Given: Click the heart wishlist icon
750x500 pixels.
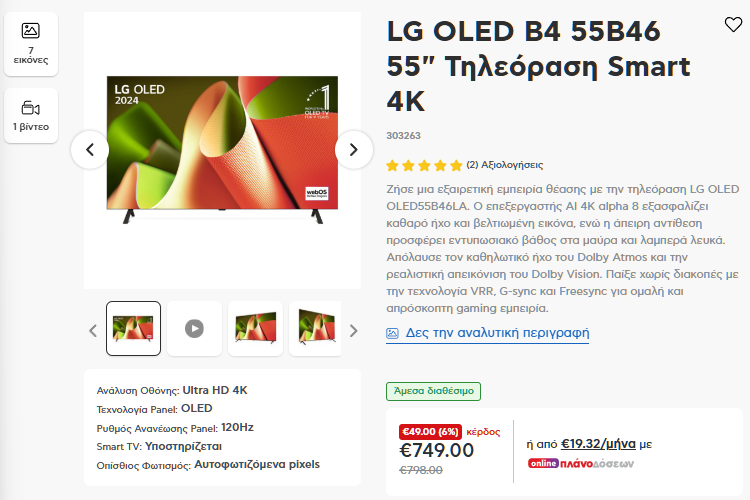Looking at the screenshot, I should [x=733, y=25].
